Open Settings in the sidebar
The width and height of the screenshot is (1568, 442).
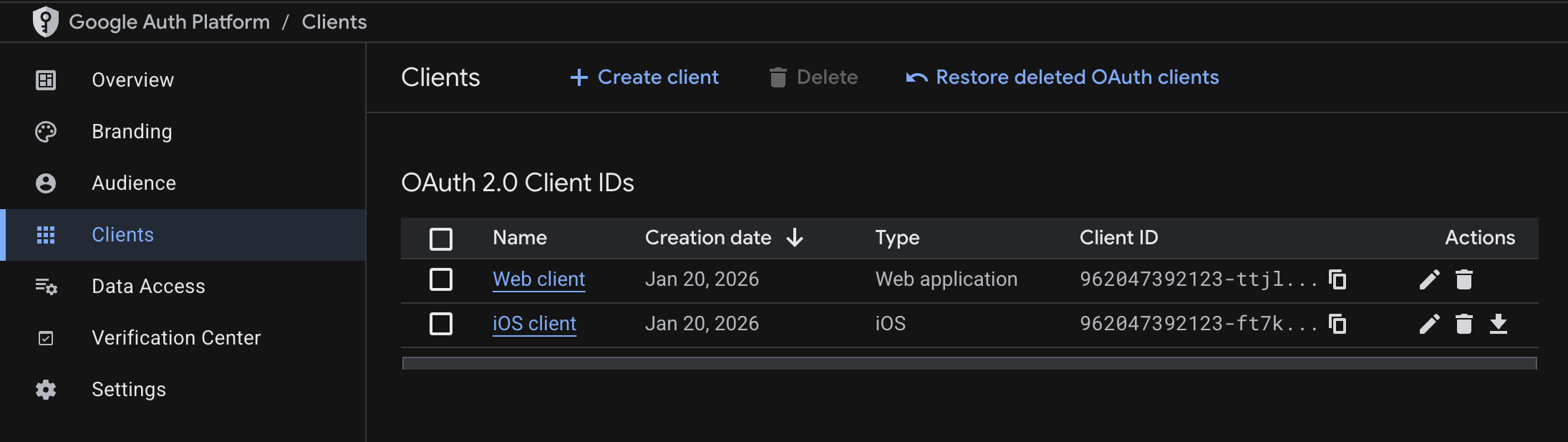point(183,390)
